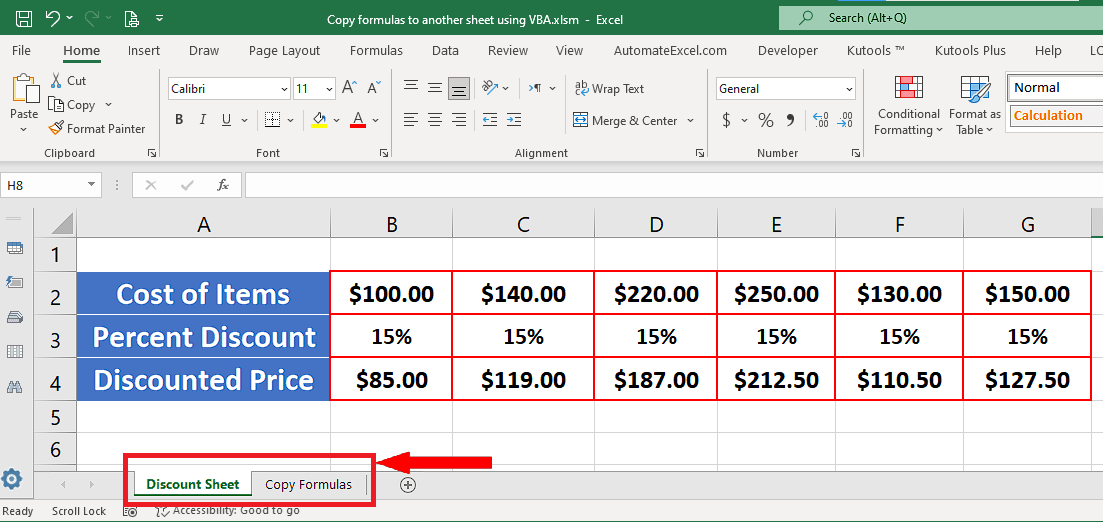1103x522 pixels.
Task: Toggle bottom align button
Action: point(459,89)
